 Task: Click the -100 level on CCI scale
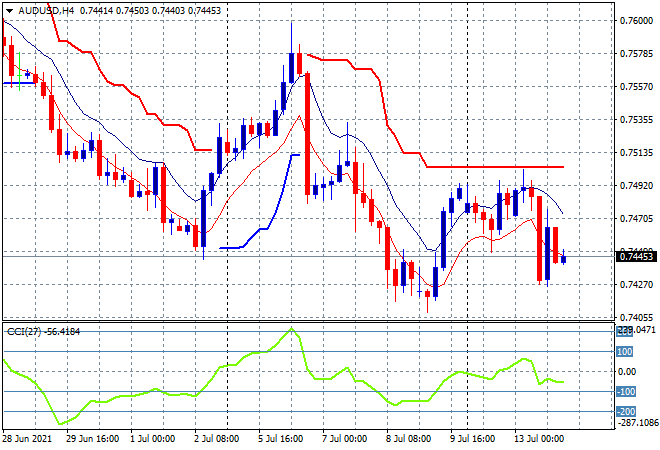624,392
